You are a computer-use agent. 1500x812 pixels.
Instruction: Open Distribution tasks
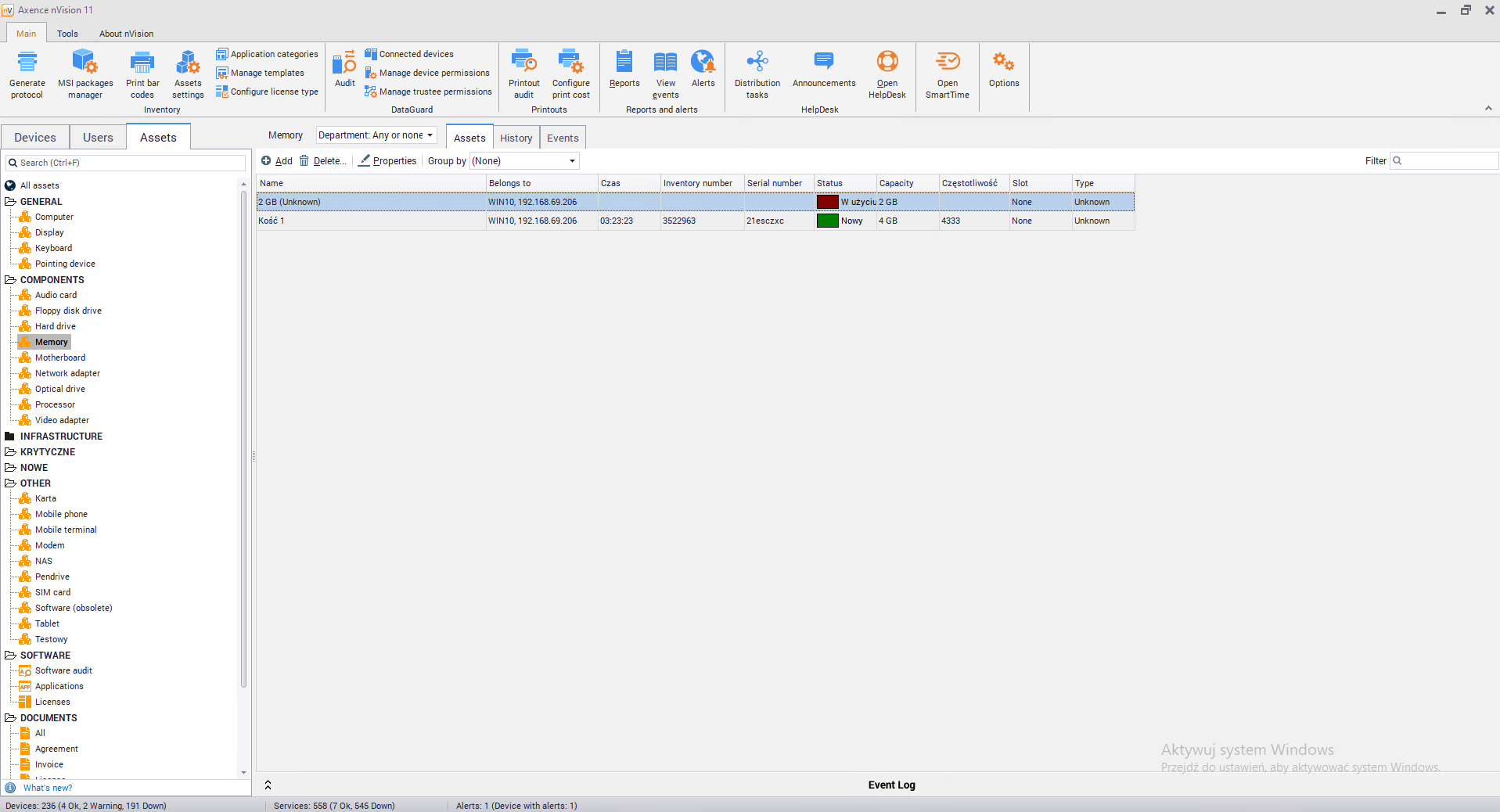click(757, 63)
